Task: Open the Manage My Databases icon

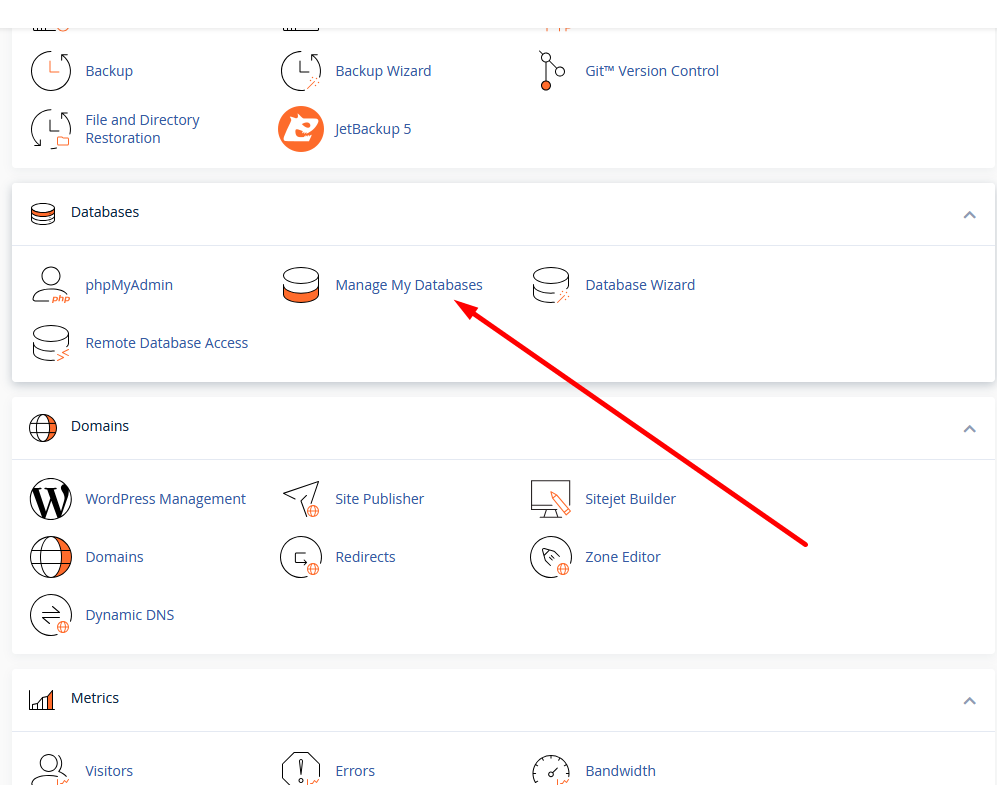Action: [x=300, y=285]
